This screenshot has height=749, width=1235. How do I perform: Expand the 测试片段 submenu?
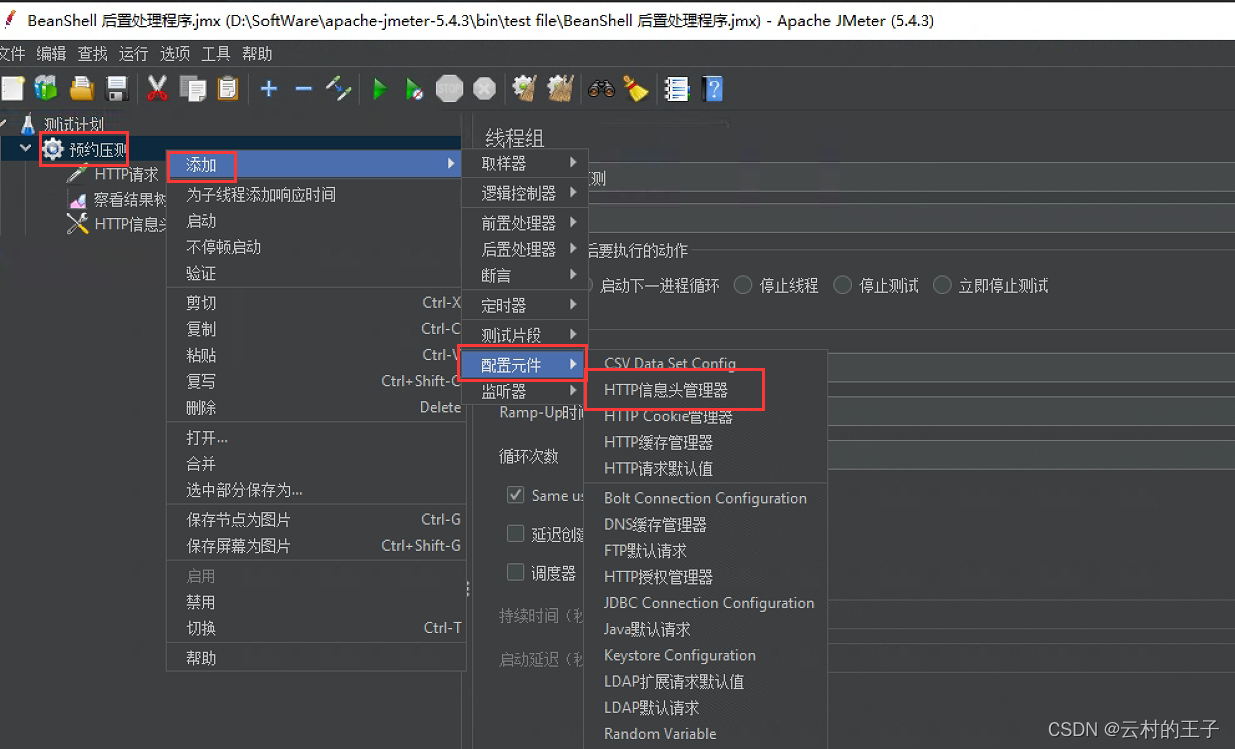tap(525, 335)
